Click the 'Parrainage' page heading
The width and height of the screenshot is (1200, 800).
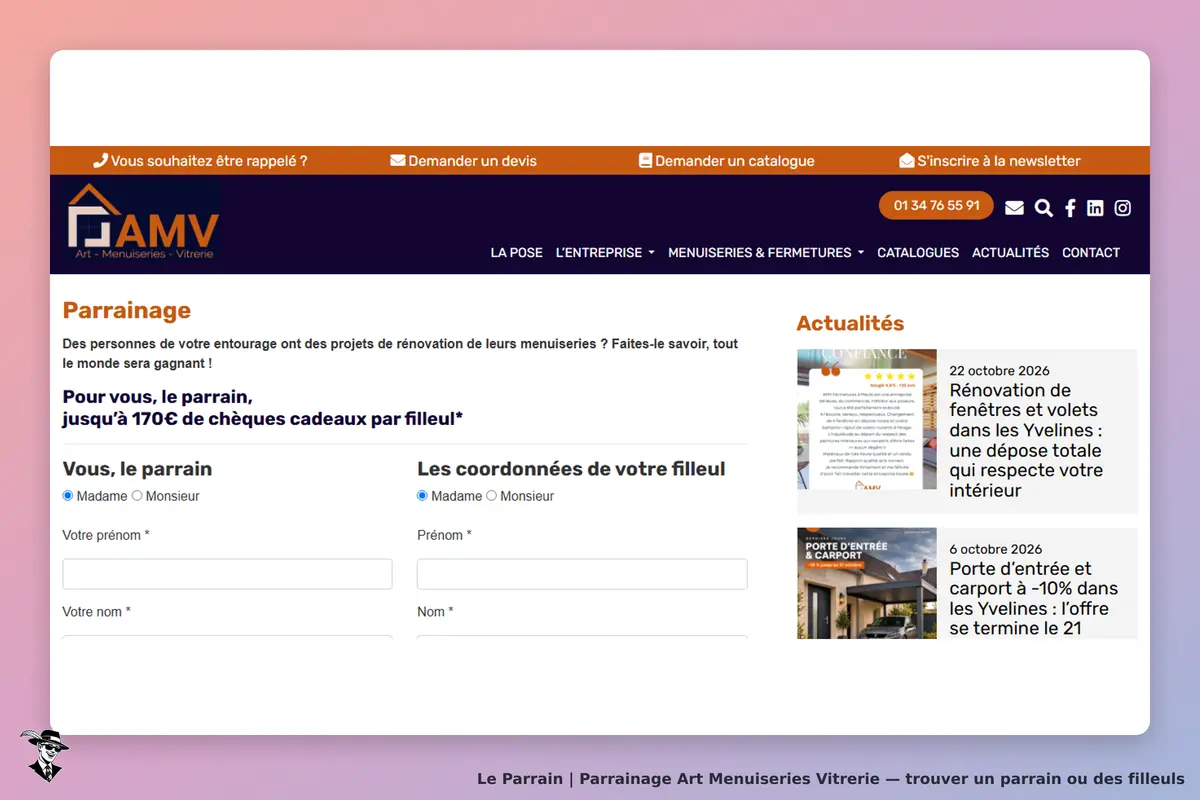tap(127, 311)
